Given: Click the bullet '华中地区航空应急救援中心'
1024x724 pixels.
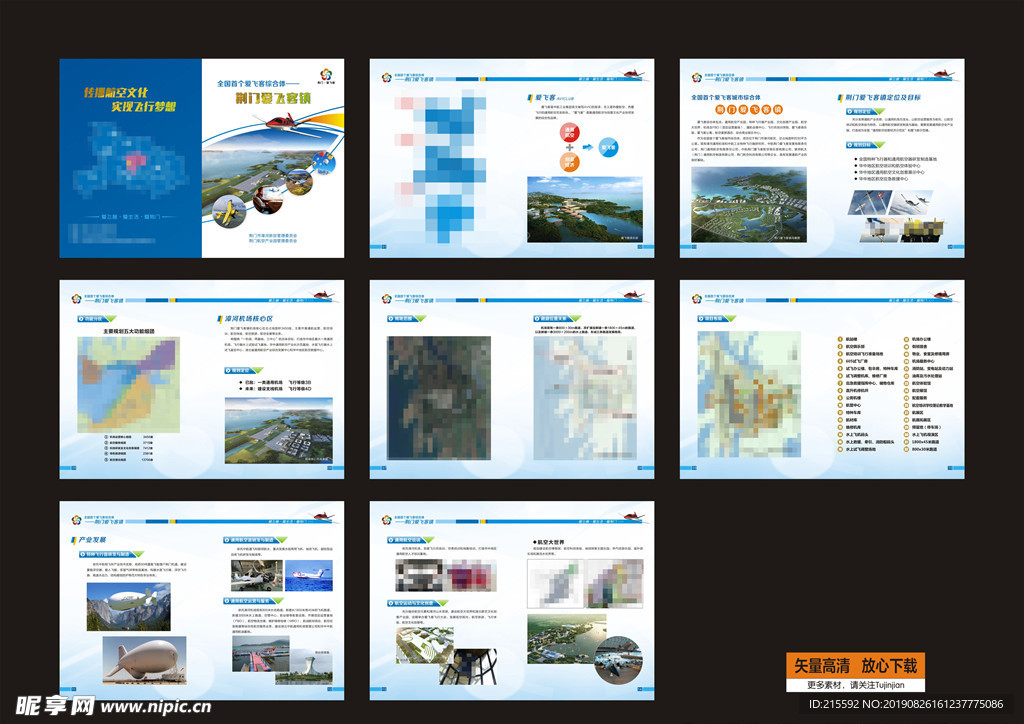Looking at the screenshot, I should pyautogui.click(x=880, y=178).
